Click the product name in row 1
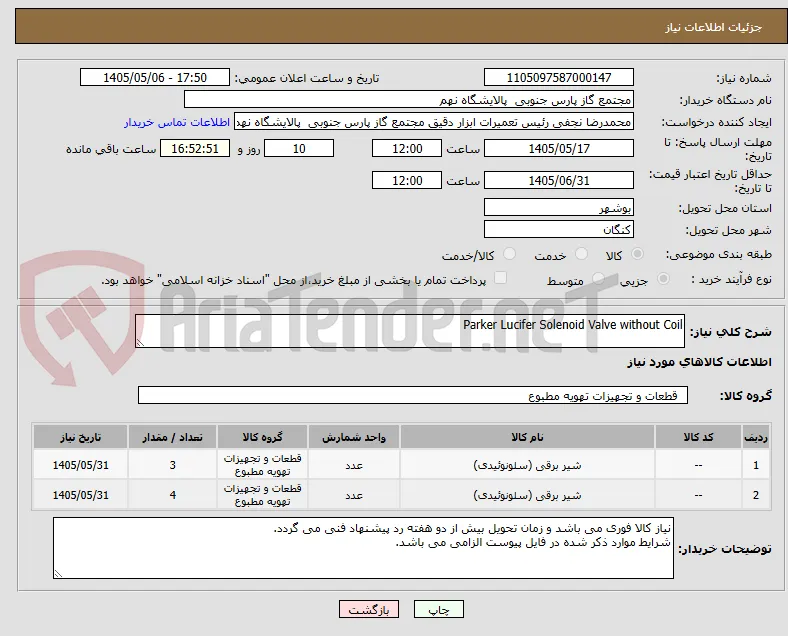The height and width of the screenshot is (636, 788). coord(527,465)
